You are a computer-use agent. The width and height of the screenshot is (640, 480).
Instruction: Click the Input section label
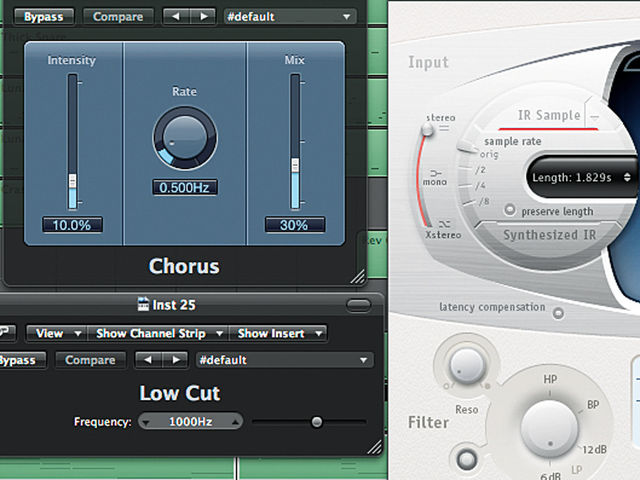[x=428, y=62]
